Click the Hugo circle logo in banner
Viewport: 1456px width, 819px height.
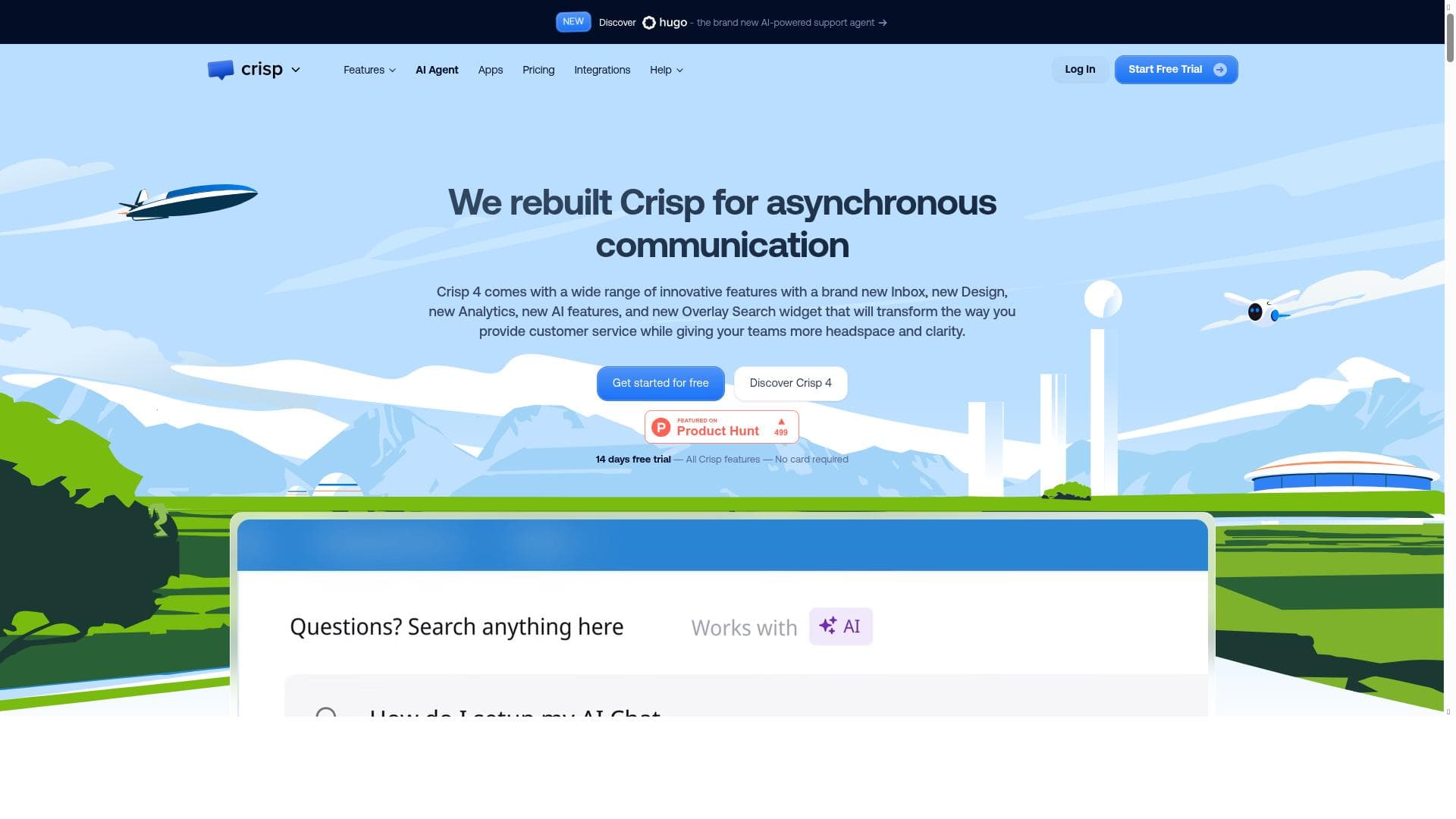(649, 23)
